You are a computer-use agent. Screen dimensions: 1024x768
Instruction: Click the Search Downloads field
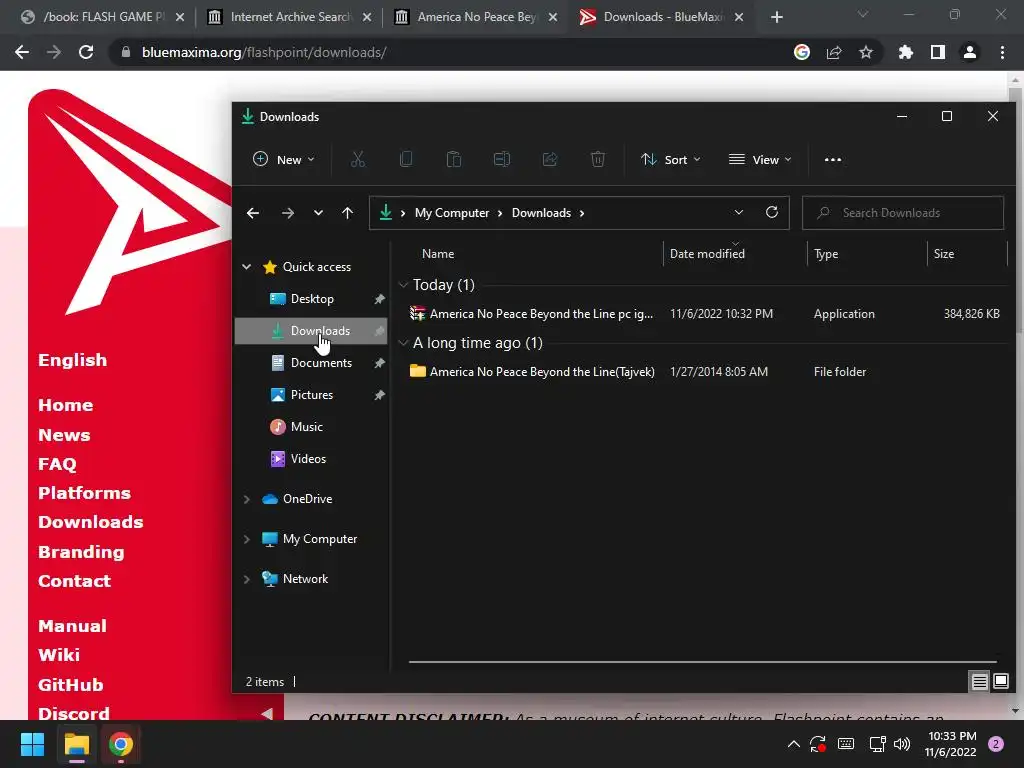903,213
